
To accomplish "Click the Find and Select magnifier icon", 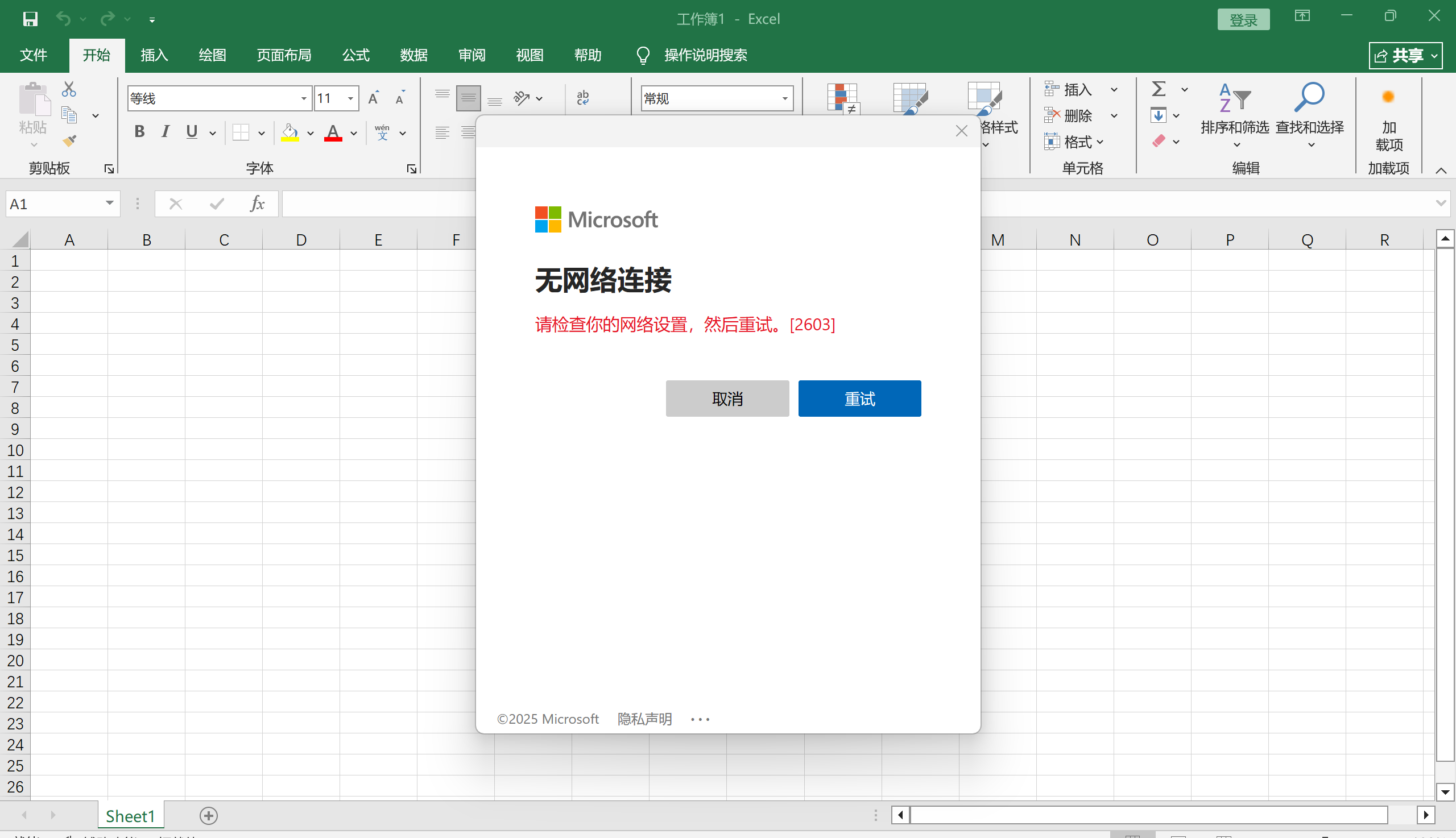I will tap(1309, 98).
